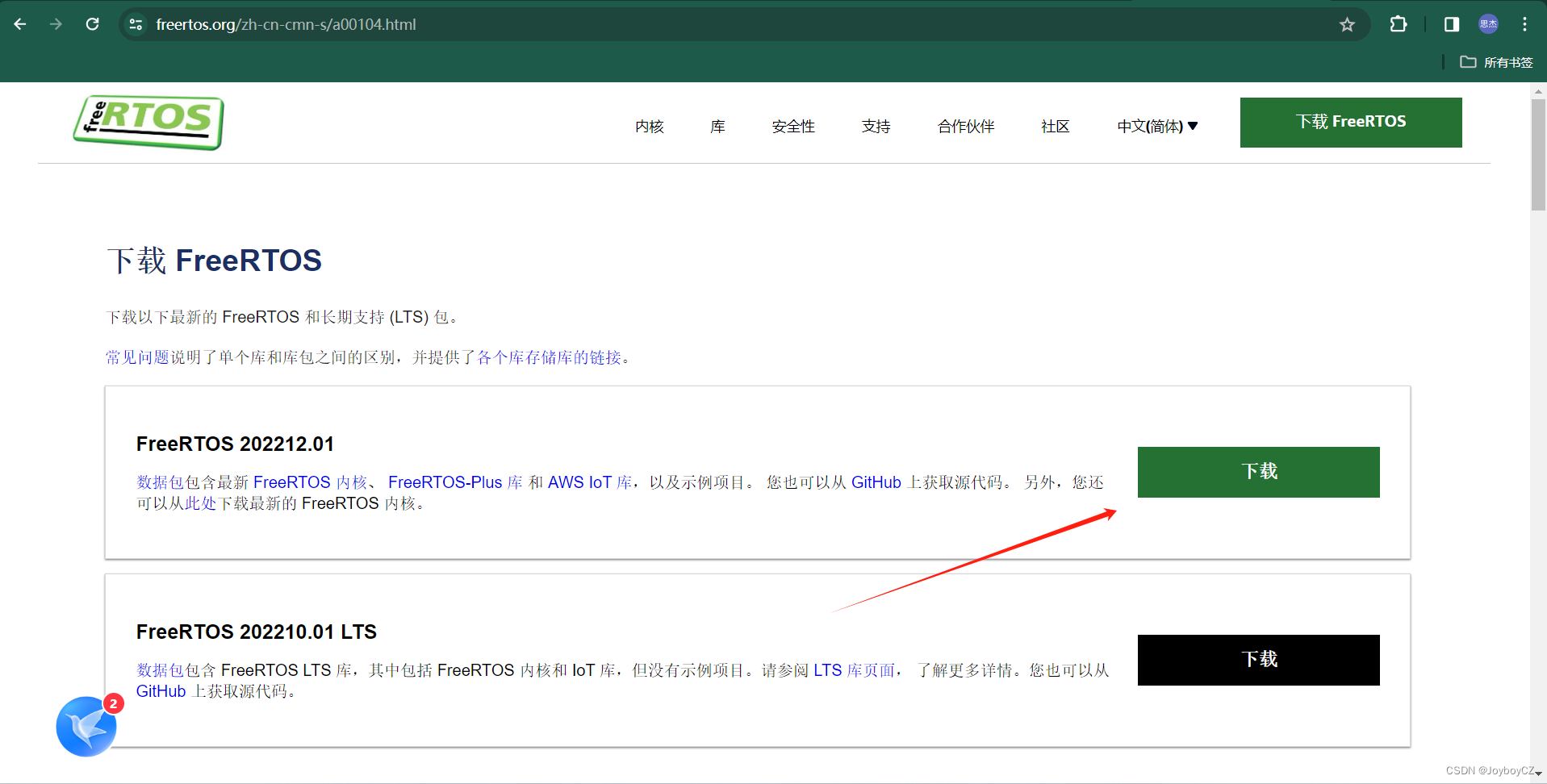Open site information icon in address bar
This screenshot has width=1547, height=784.
point(136,24)
